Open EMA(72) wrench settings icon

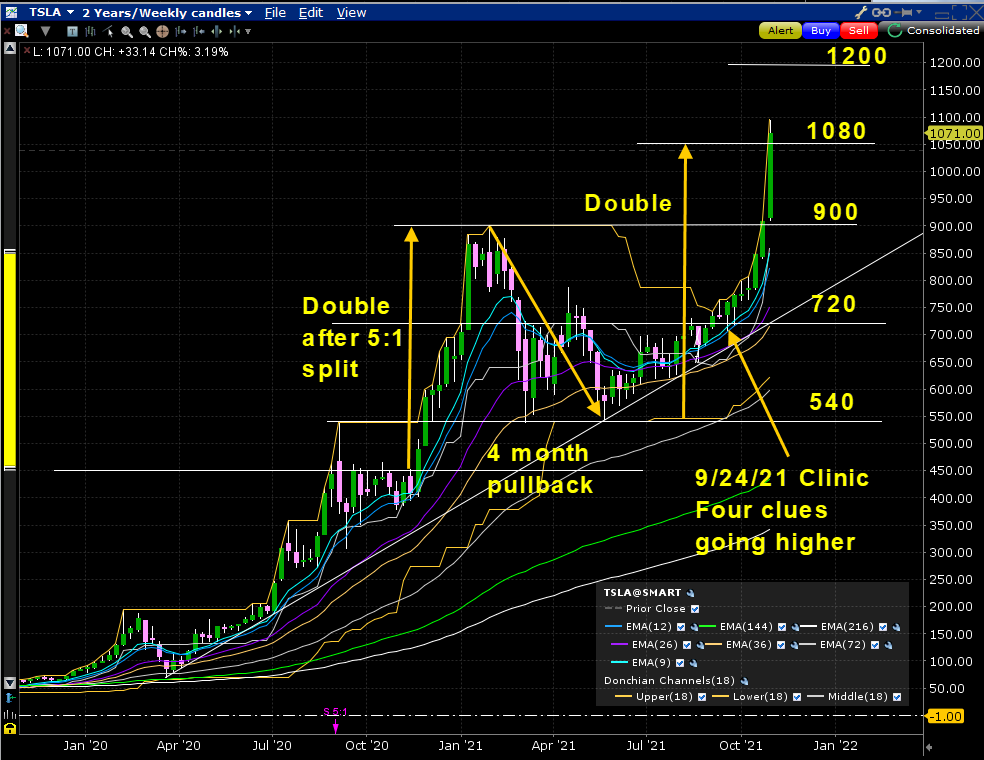click(x=888, y=645)
